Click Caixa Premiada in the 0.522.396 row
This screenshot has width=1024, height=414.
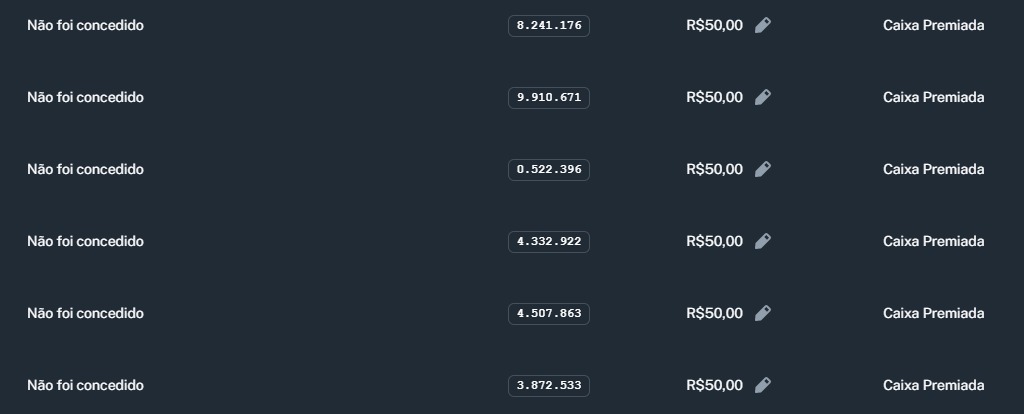[933, 170]
